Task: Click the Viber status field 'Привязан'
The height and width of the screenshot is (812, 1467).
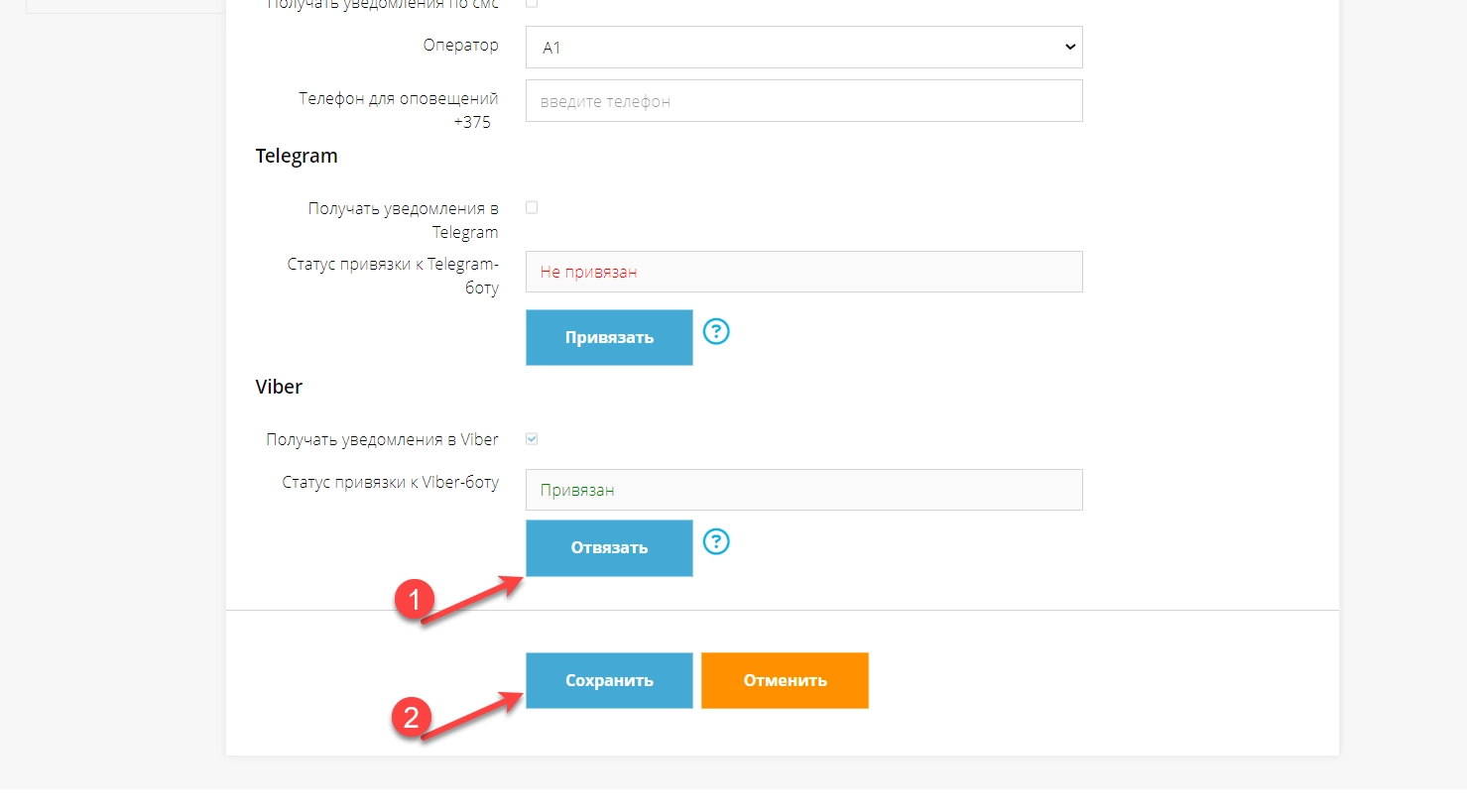Action: click(x=803, y=490)
